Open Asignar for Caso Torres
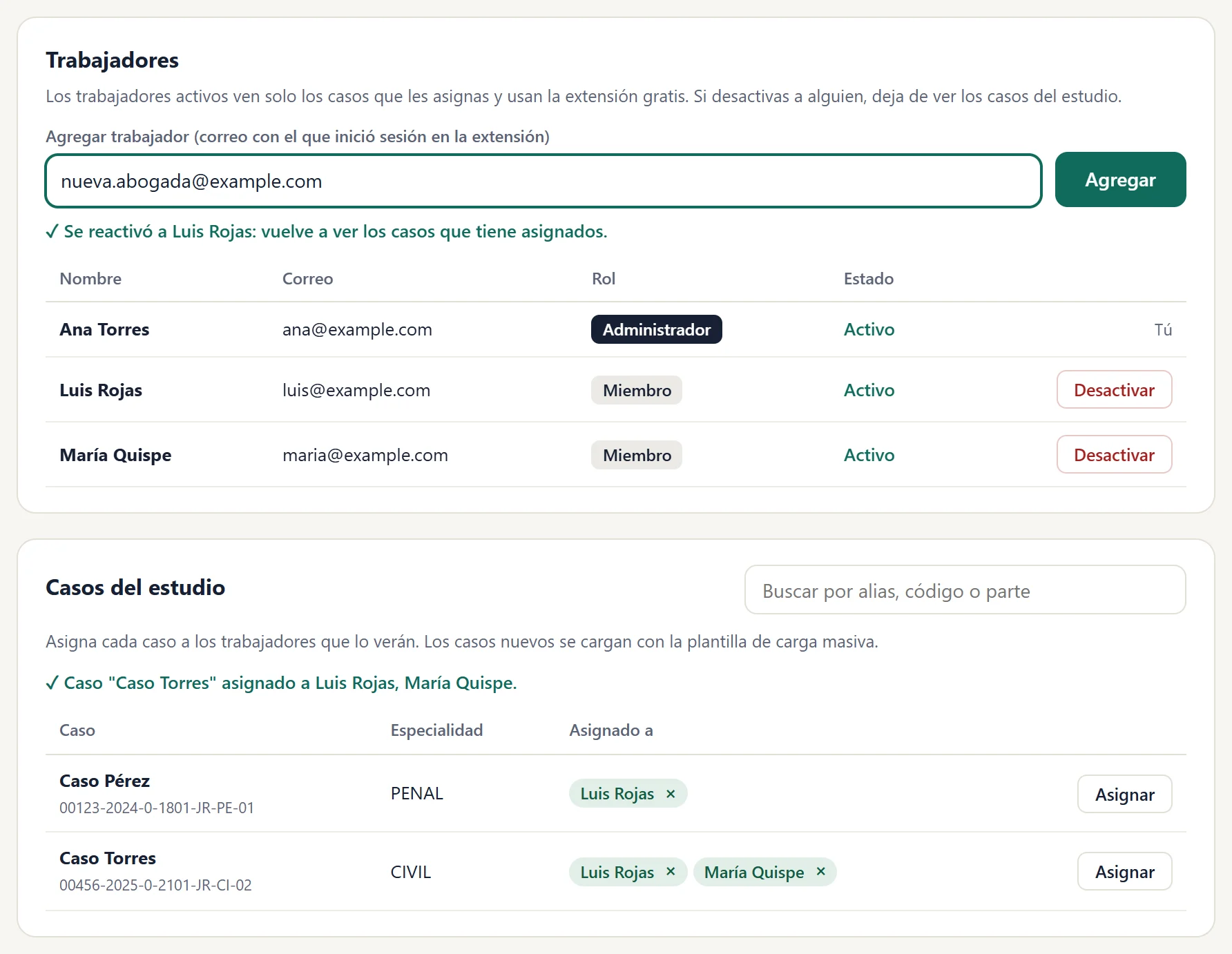This screenshot has height=954, width=1232. tap(1124, 871)
